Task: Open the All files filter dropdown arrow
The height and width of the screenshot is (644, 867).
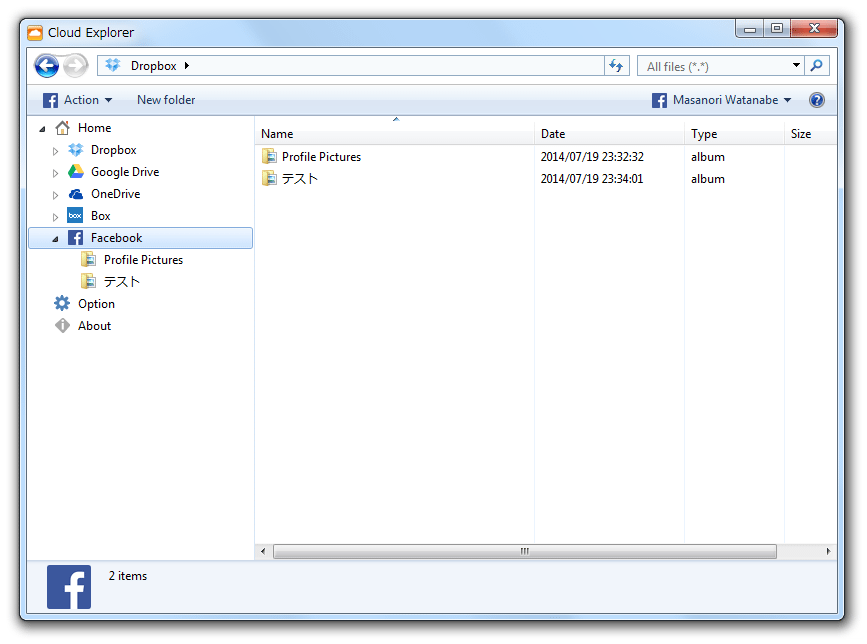Action: pos(796,66)
